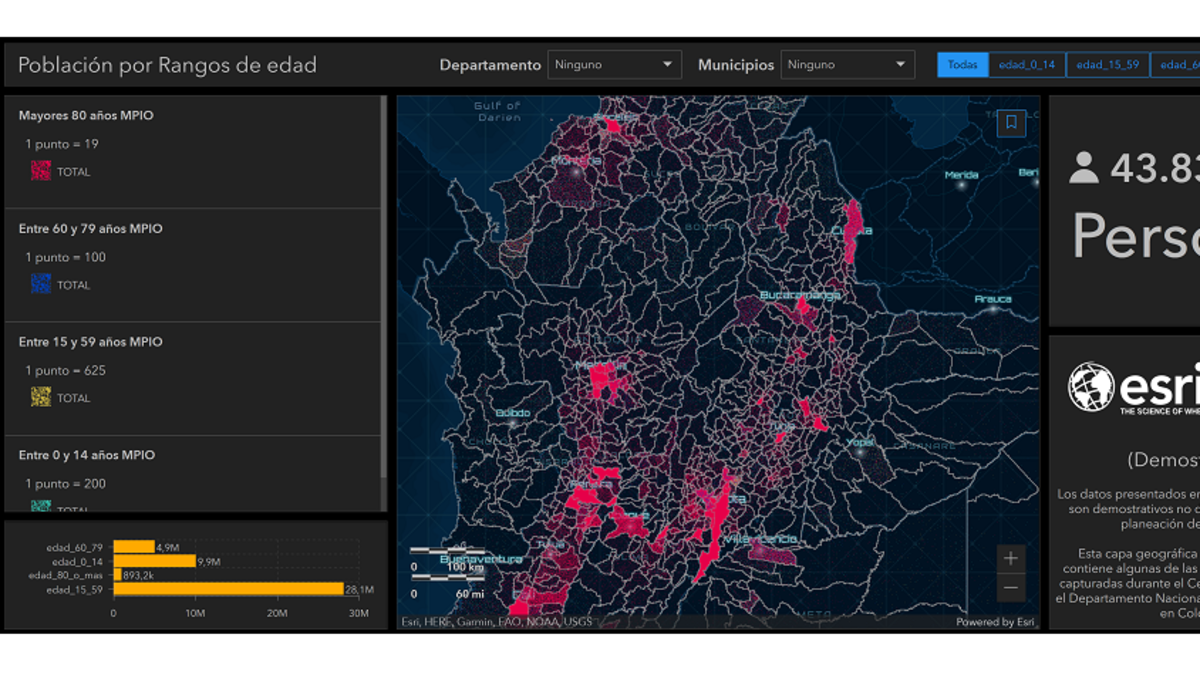Image resolution: width=1200 pixels, height=675 pixels.
Task: Zoom in with the map plus button
Action: (1011, 558)
